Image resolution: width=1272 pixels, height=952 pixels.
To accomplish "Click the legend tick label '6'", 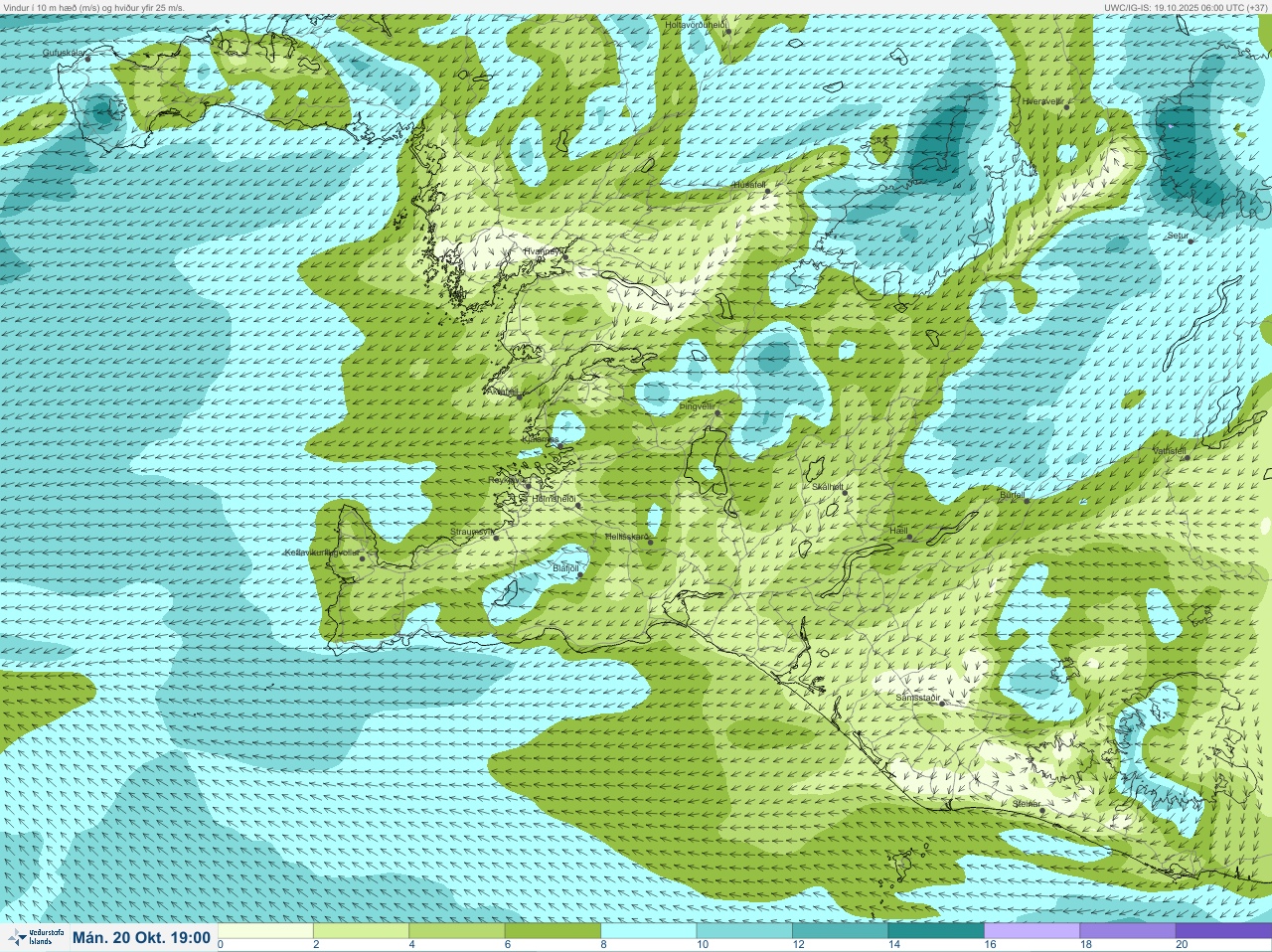I will point(508,945).
